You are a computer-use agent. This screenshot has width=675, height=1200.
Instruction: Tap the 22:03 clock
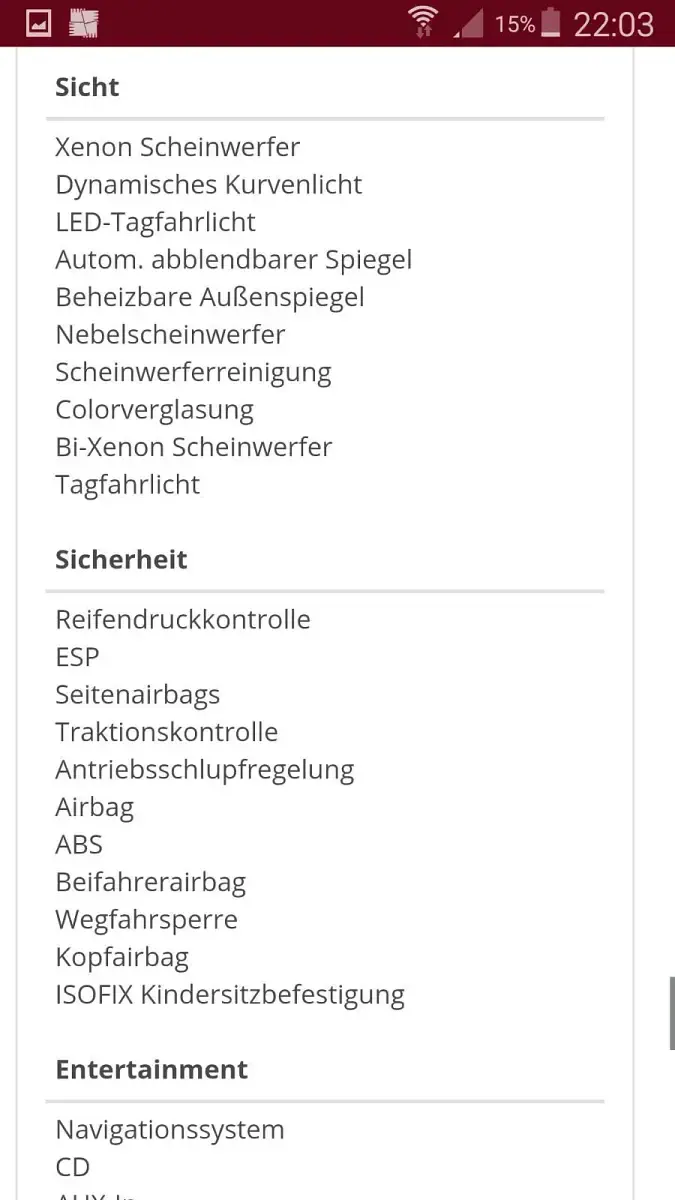[x=613, y=24]
